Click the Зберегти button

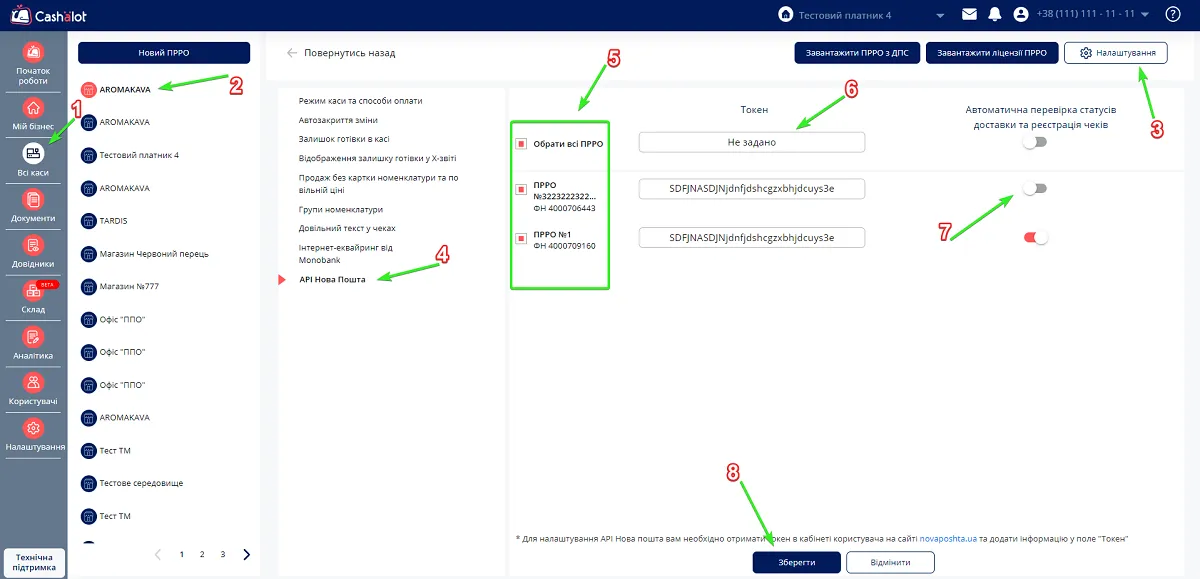coord(796,562)
